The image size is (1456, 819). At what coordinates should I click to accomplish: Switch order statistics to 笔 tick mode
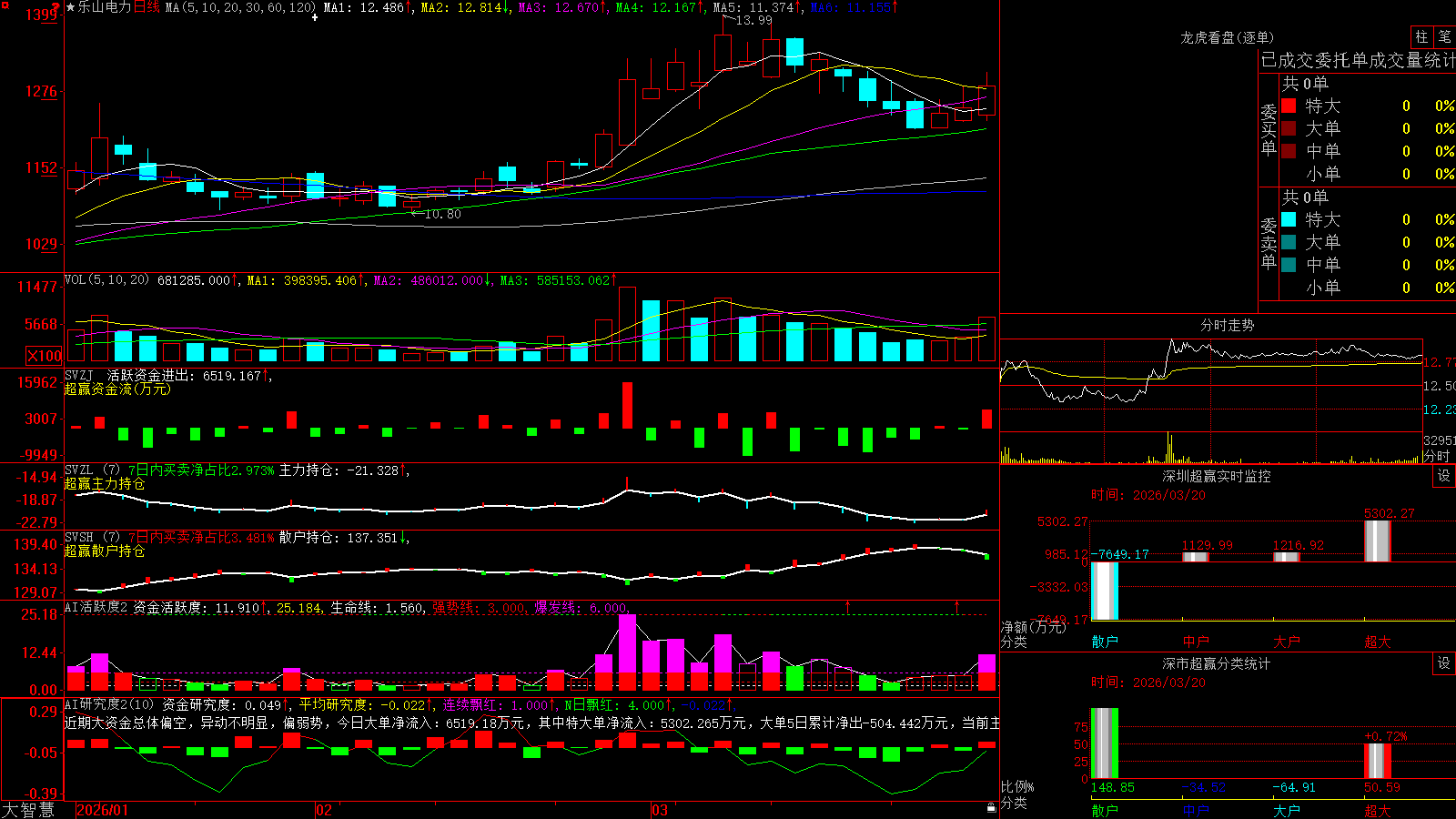(x=1445, y=37)
